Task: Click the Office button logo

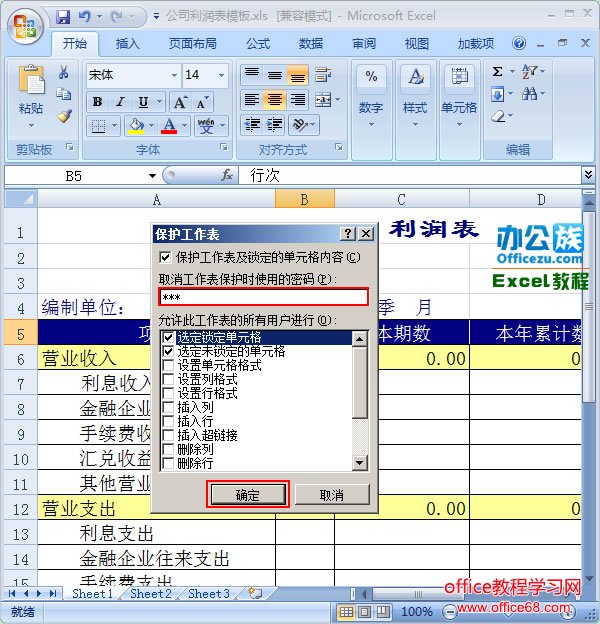Action: [x=25, y=27]
